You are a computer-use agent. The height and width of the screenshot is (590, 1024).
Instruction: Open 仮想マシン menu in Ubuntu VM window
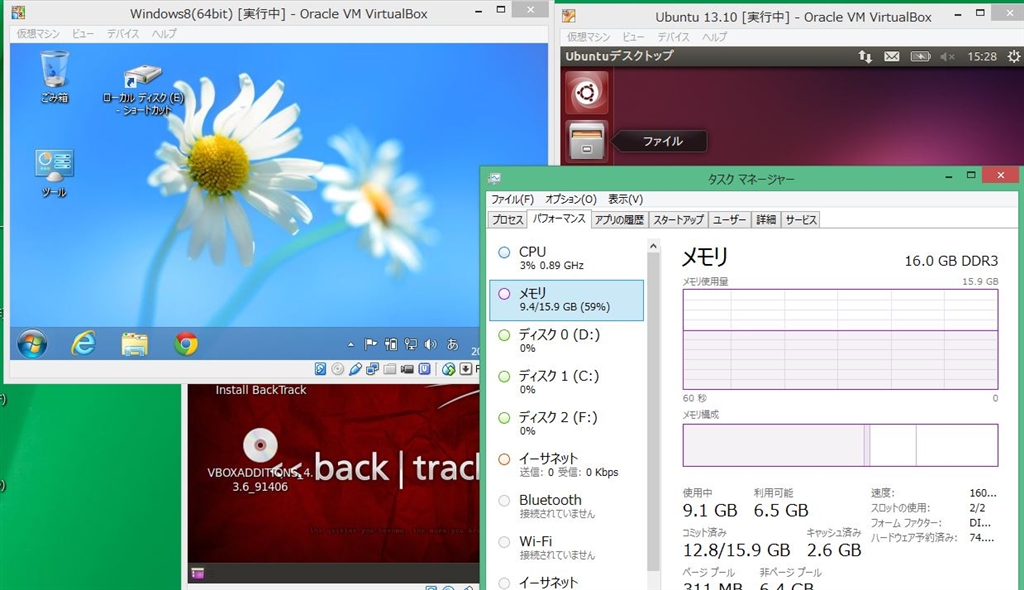point(588,37)
